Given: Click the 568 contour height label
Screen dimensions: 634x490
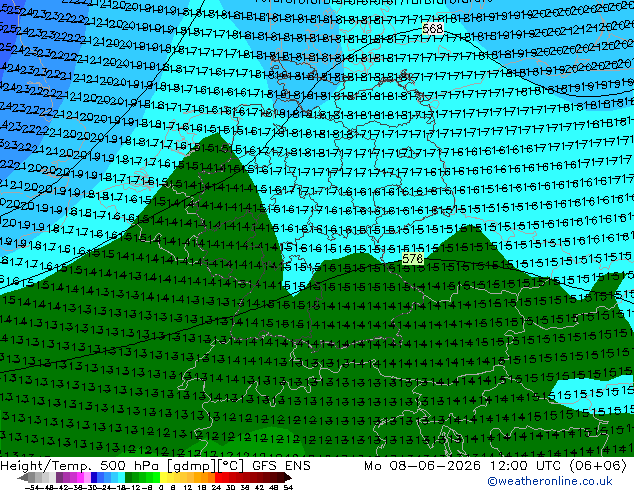Looking at the screenshot, I should point(432,29).
